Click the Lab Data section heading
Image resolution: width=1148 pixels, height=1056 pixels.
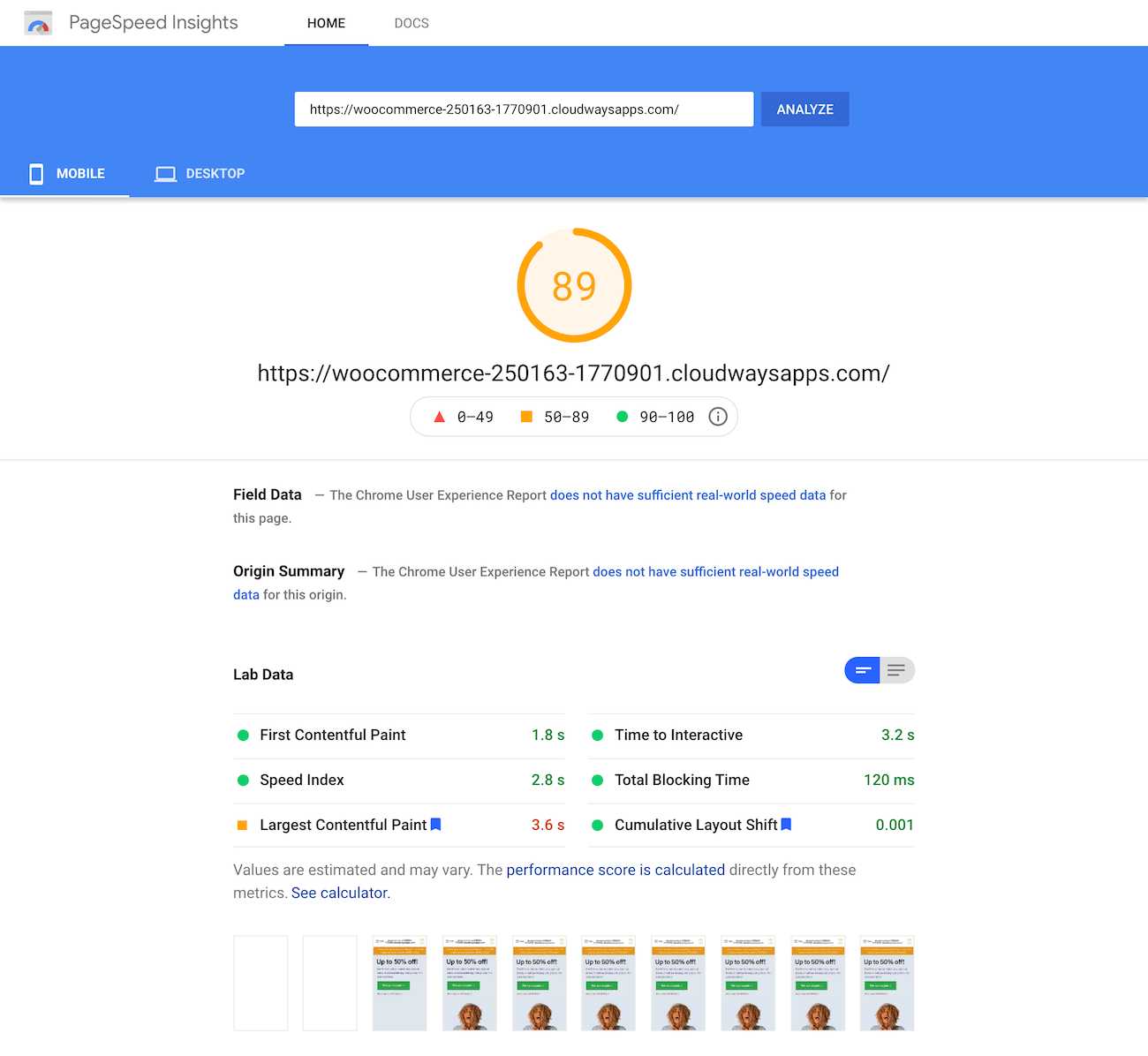point(263,675)
